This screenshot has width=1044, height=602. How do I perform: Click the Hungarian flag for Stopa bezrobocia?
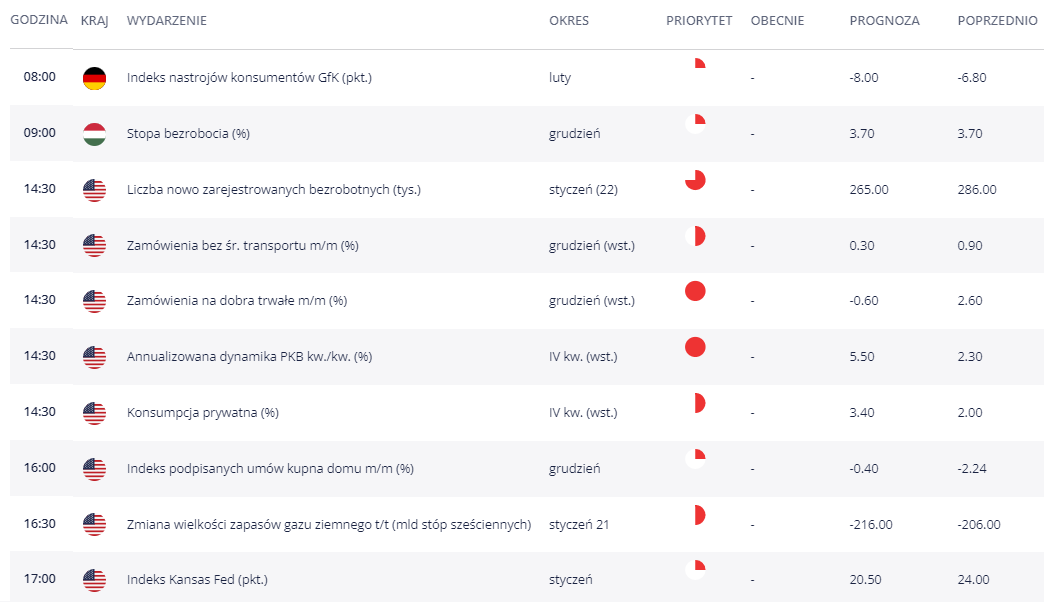94,134
